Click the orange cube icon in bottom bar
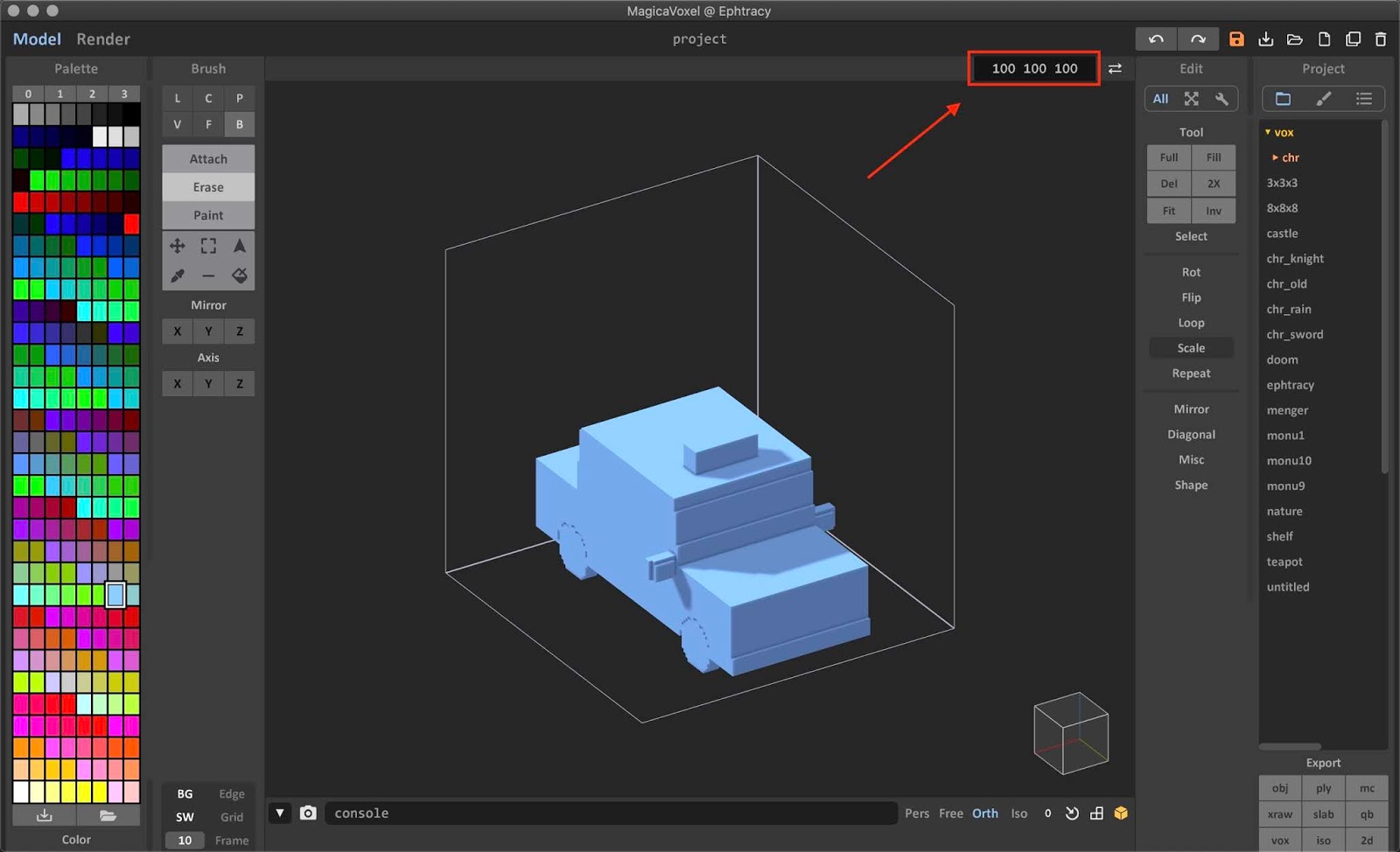This screenshot has width=1400, height=852. click(1121, 814)
